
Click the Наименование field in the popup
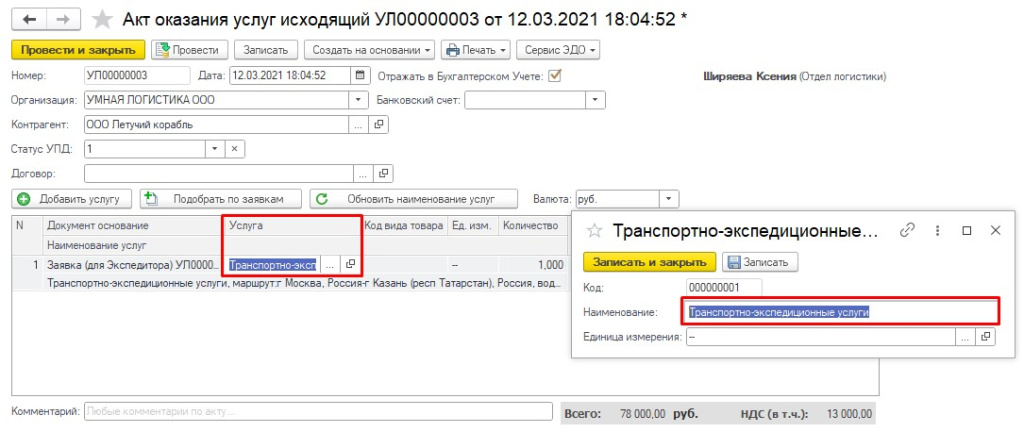pyautogui.click(x=842, y=312)
